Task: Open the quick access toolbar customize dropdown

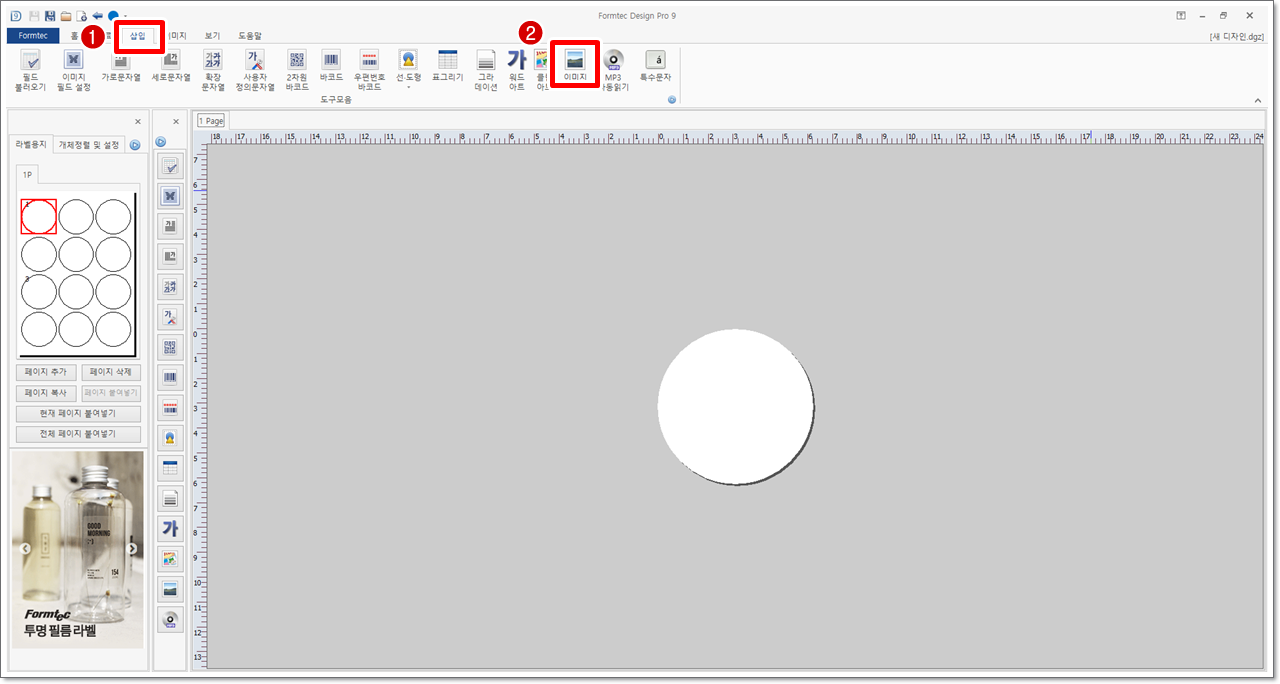Action: 126,16
